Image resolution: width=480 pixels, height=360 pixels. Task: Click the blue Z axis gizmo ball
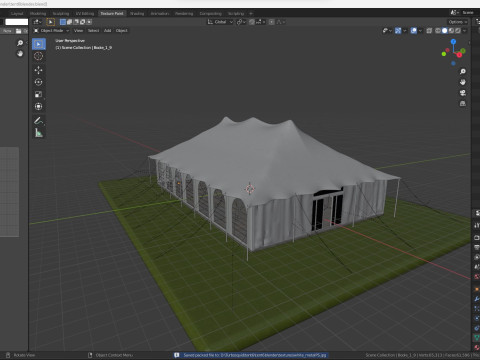pos(453,42)
